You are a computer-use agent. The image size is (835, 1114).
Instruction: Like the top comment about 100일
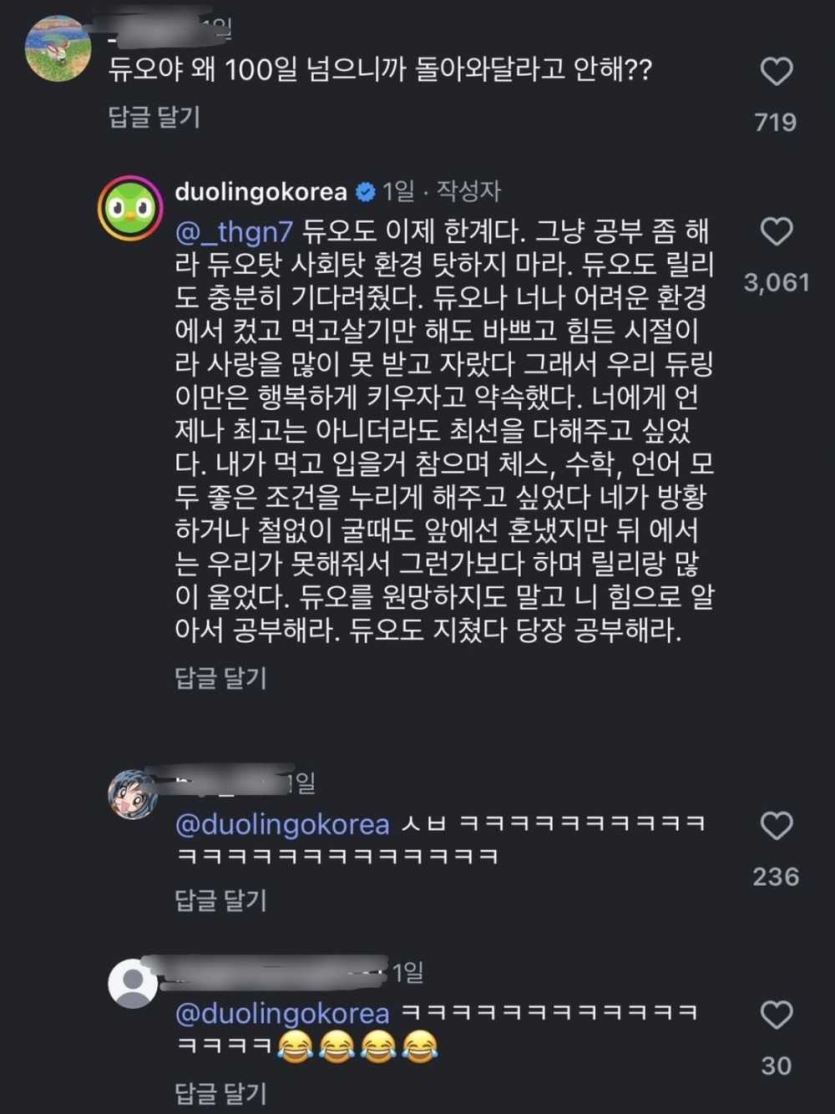click(x=777, y=72)
